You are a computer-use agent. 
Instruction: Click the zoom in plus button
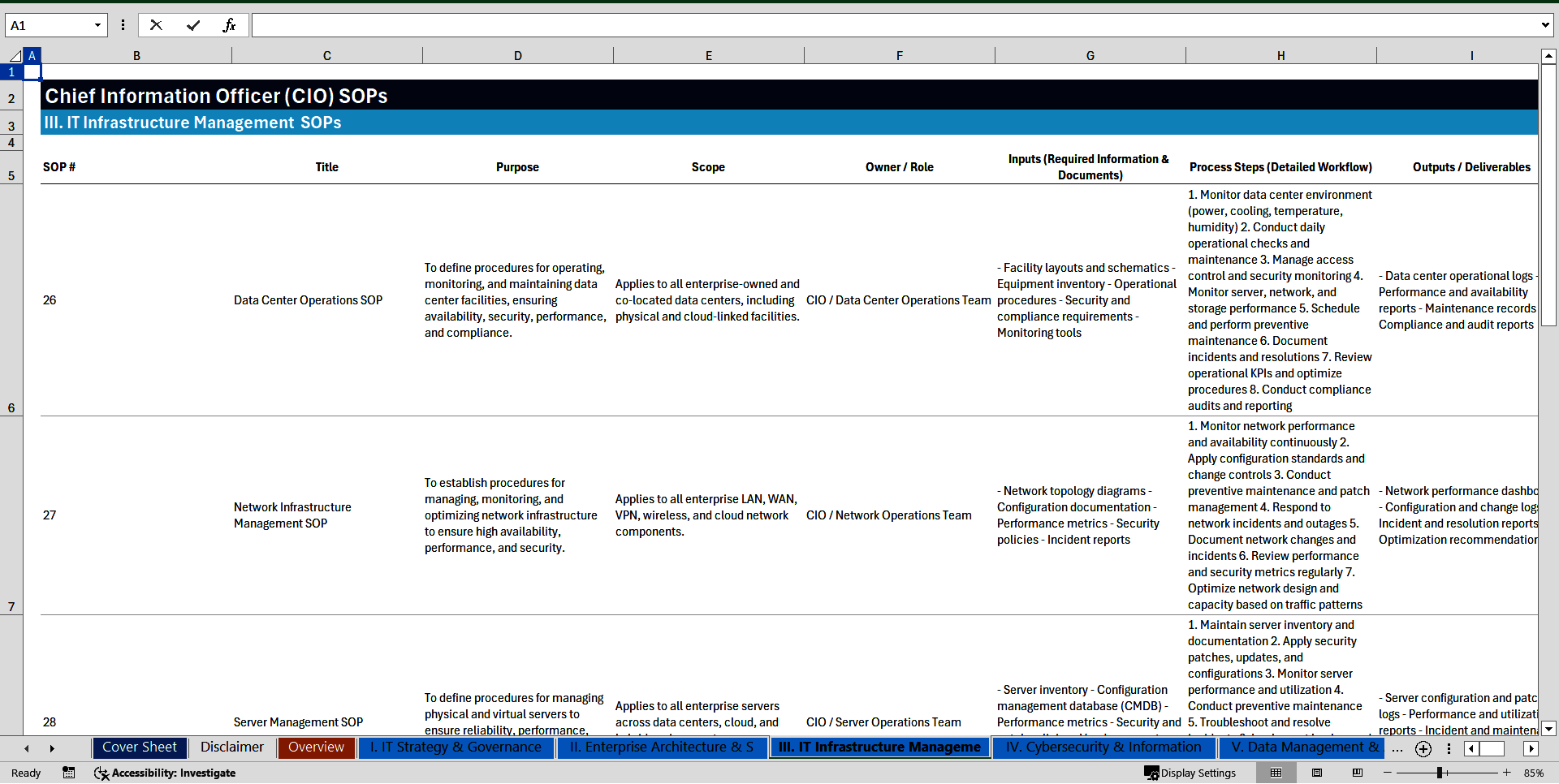point(1507,773)
